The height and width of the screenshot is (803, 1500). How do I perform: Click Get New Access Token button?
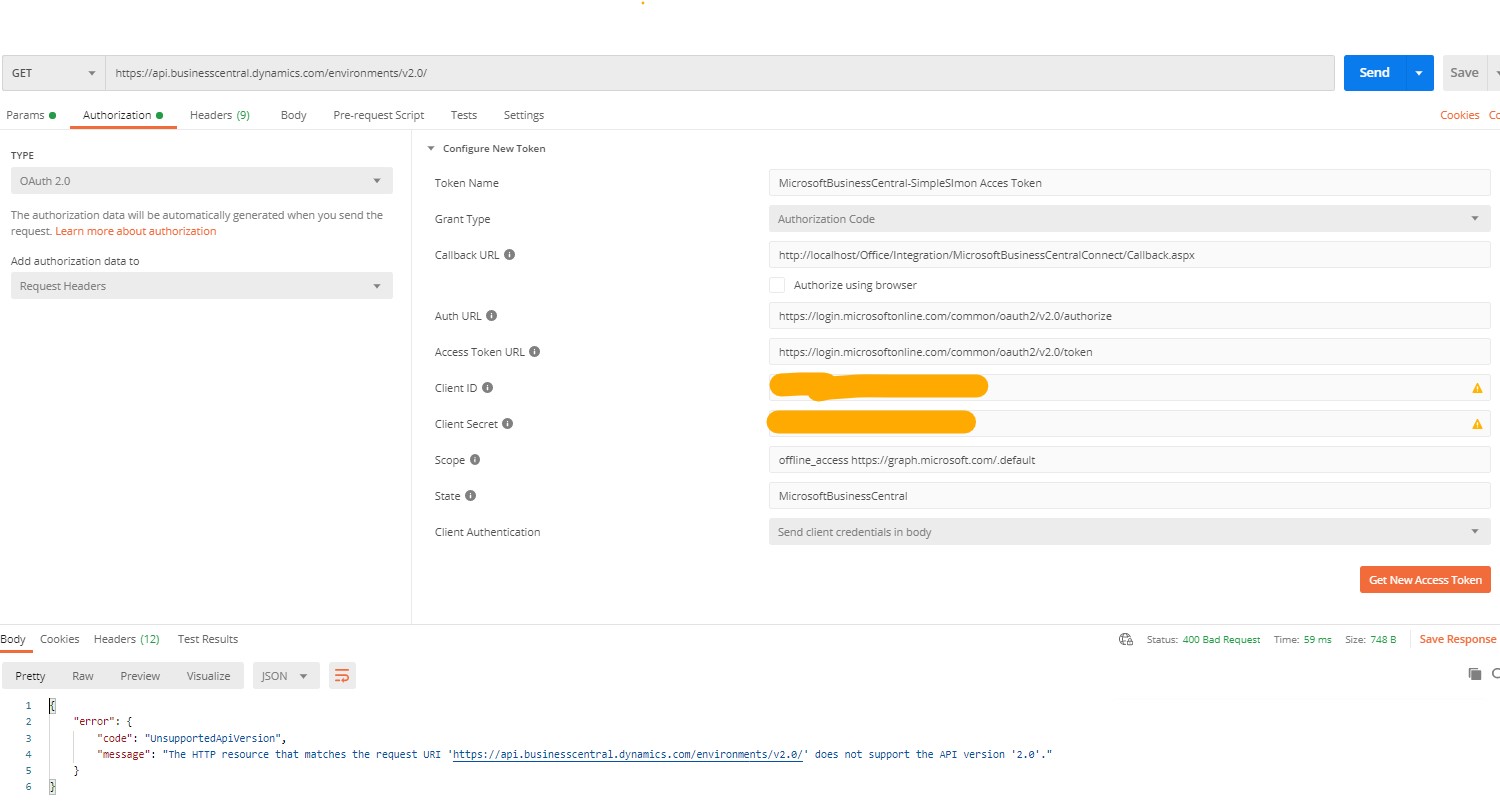click(x=1425, y=580)
